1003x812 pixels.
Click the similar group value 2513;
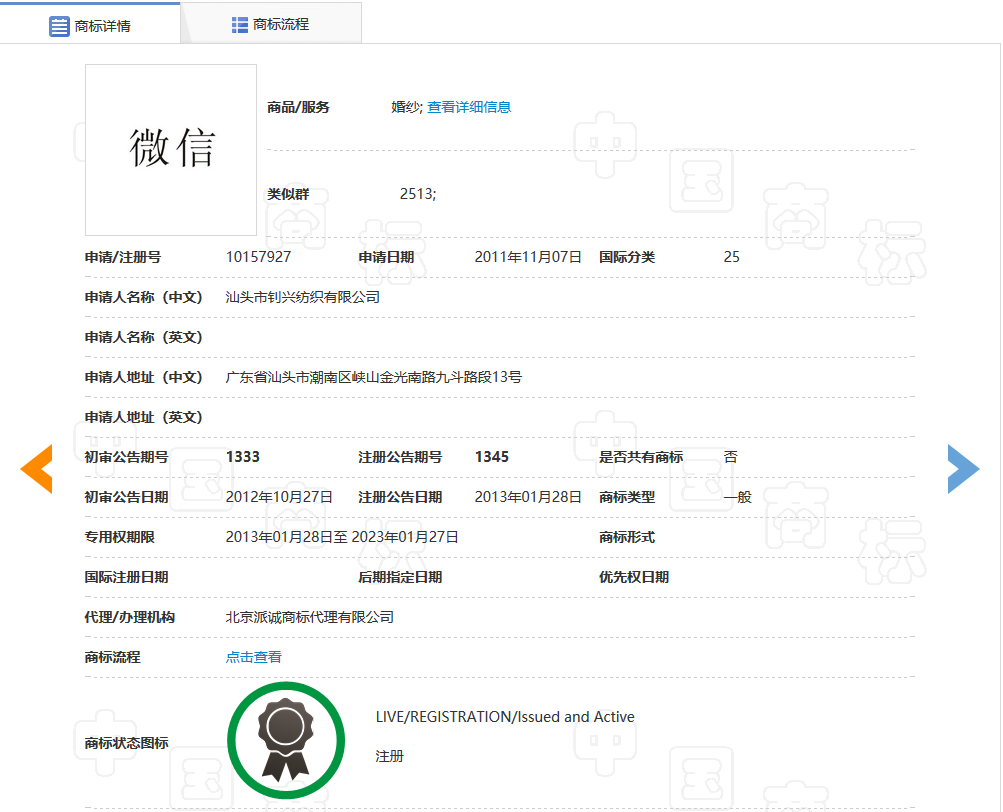pyautogui.click(x=418, y=194)
